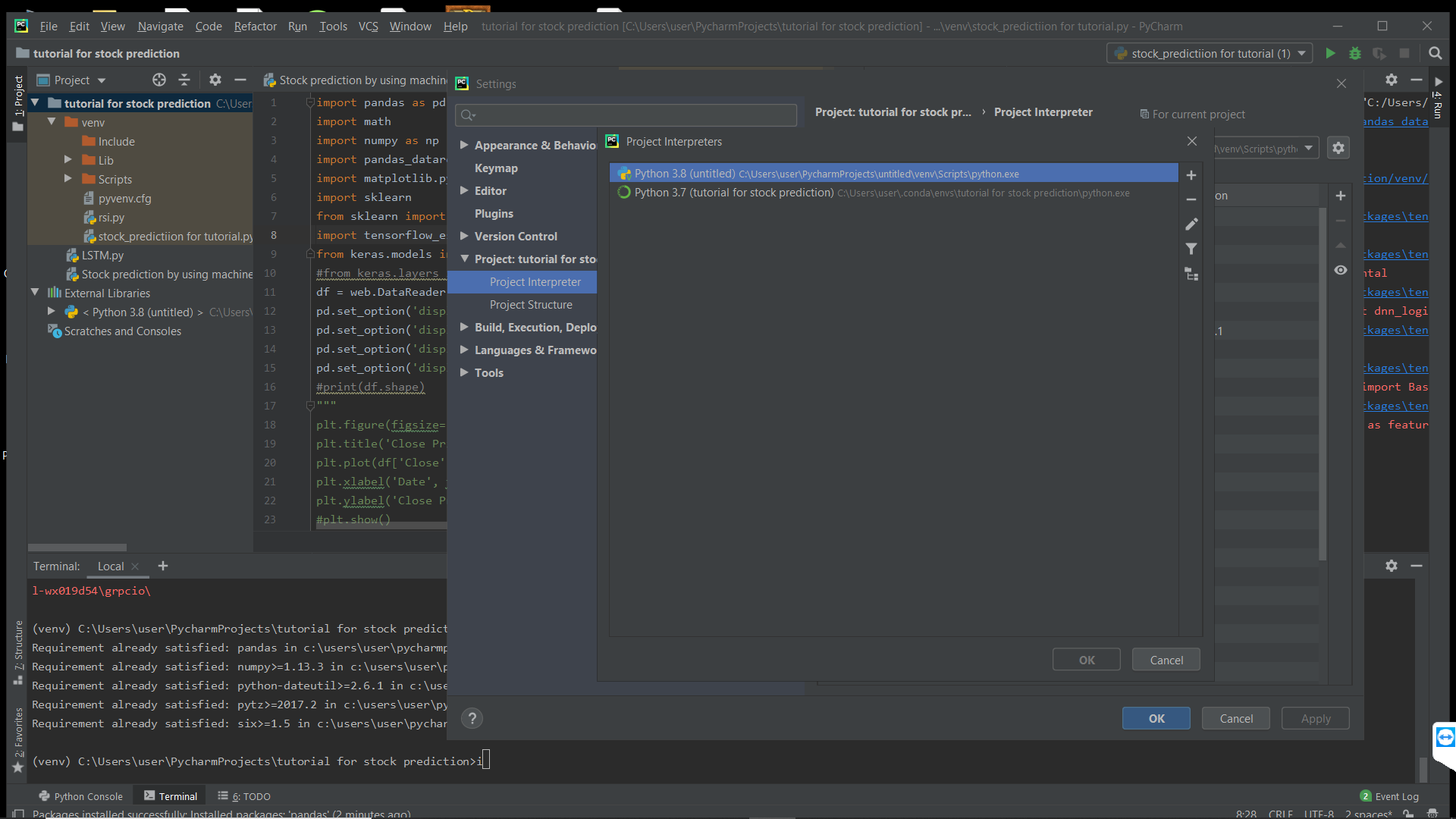The height and width of the screenshot is (819, 1456).
Task: Open Settings gear in the editor panel
Action: 1392,79
